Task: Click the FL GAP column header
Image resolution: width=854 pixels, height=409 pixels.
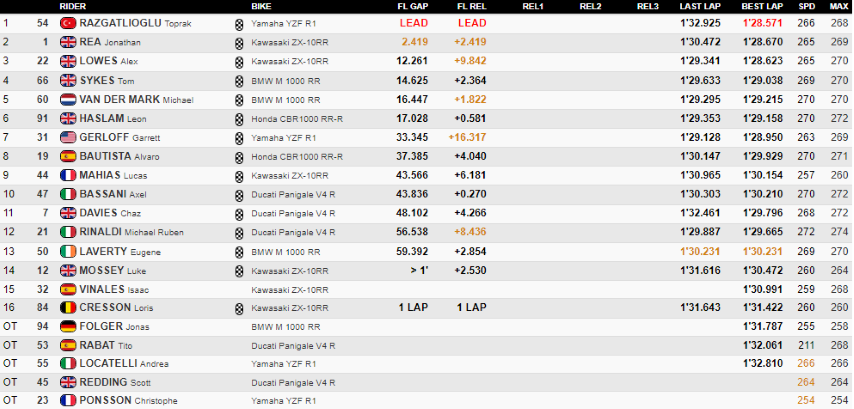Action: click(415, 6)
